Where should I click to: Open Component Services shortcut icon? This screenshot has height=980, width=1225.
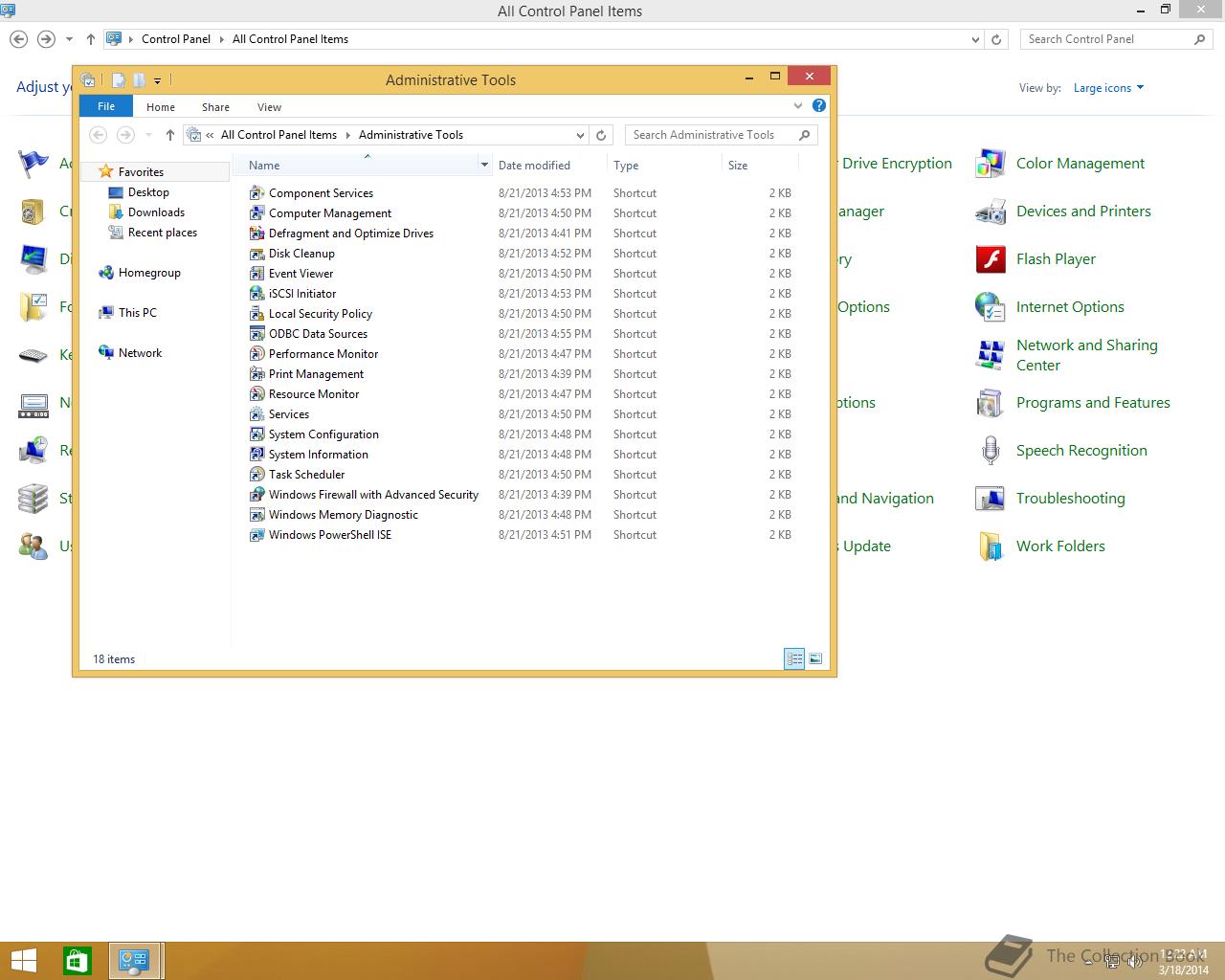click(x=256, y=193)
